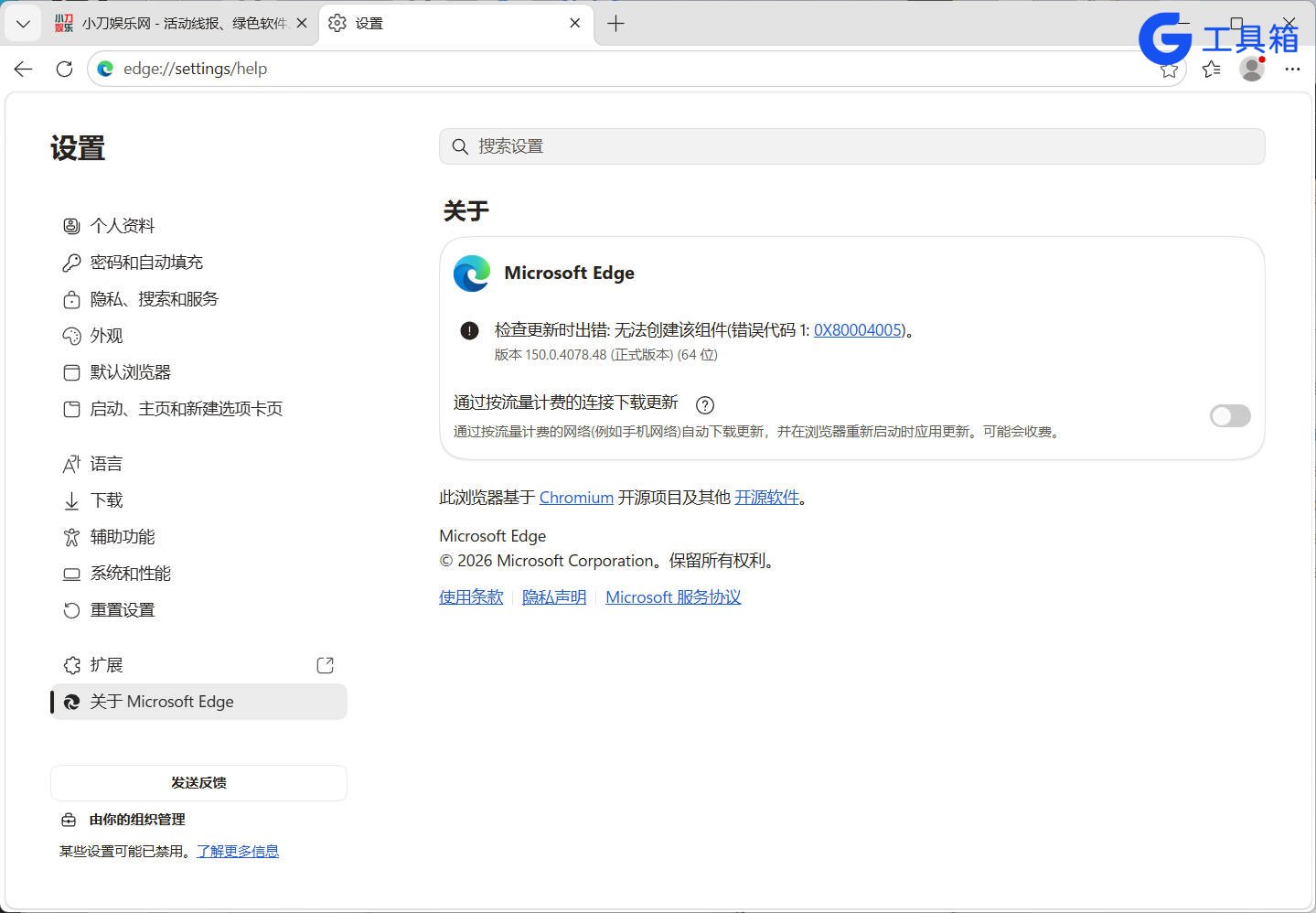This screenshot has height=913, width=1316.
Task: Click the large Microsoft Edge logo in the card
Action: pyautogui.click(x=472, y=274)
